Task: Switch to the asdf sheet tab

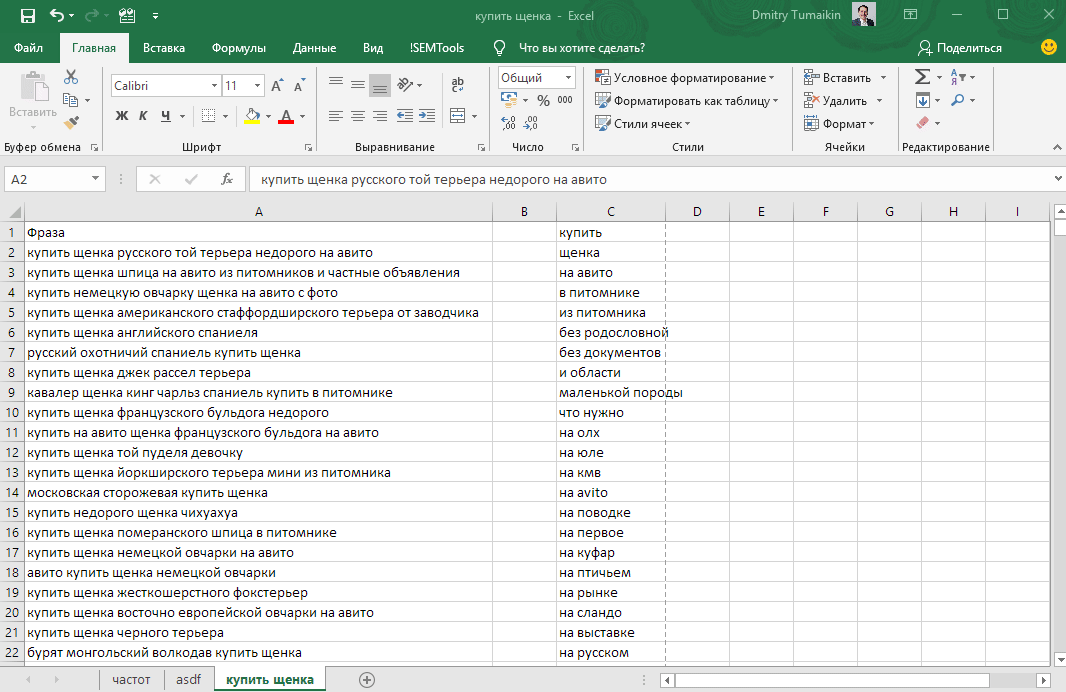Action: click(188, 680)
